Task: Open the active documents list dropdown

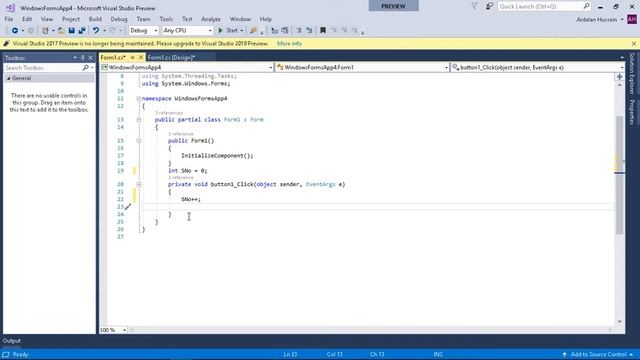Action: [621, 58]
